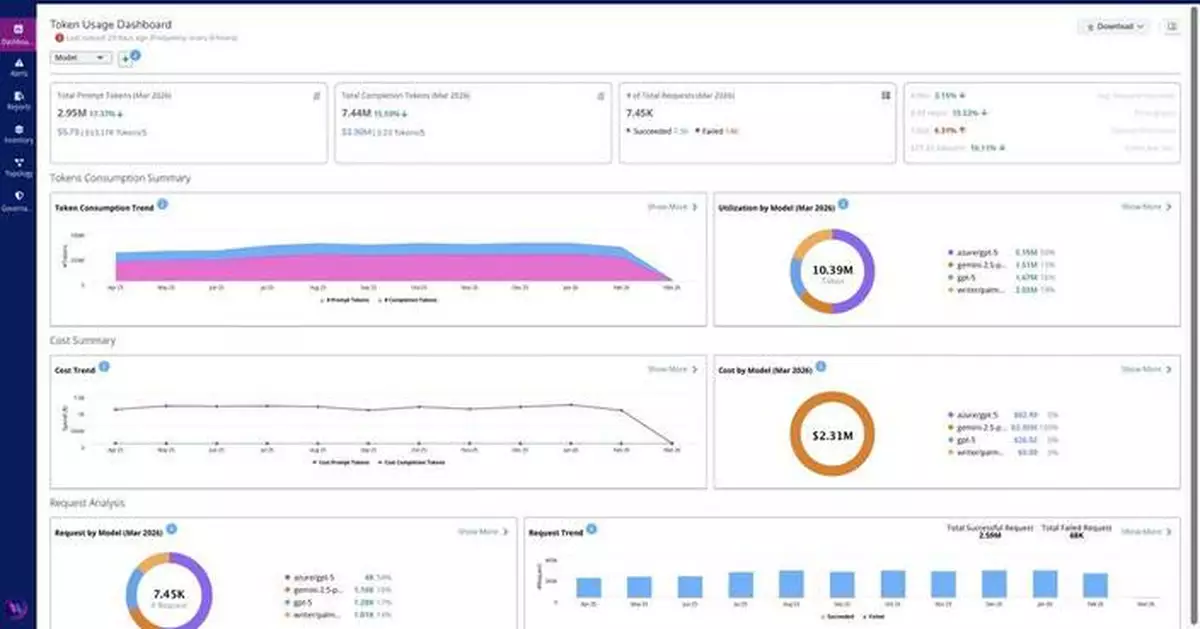Open the Topology view from the sidebar
The width and height of the screenshot is (1200, 629).
tap(18, 166)
